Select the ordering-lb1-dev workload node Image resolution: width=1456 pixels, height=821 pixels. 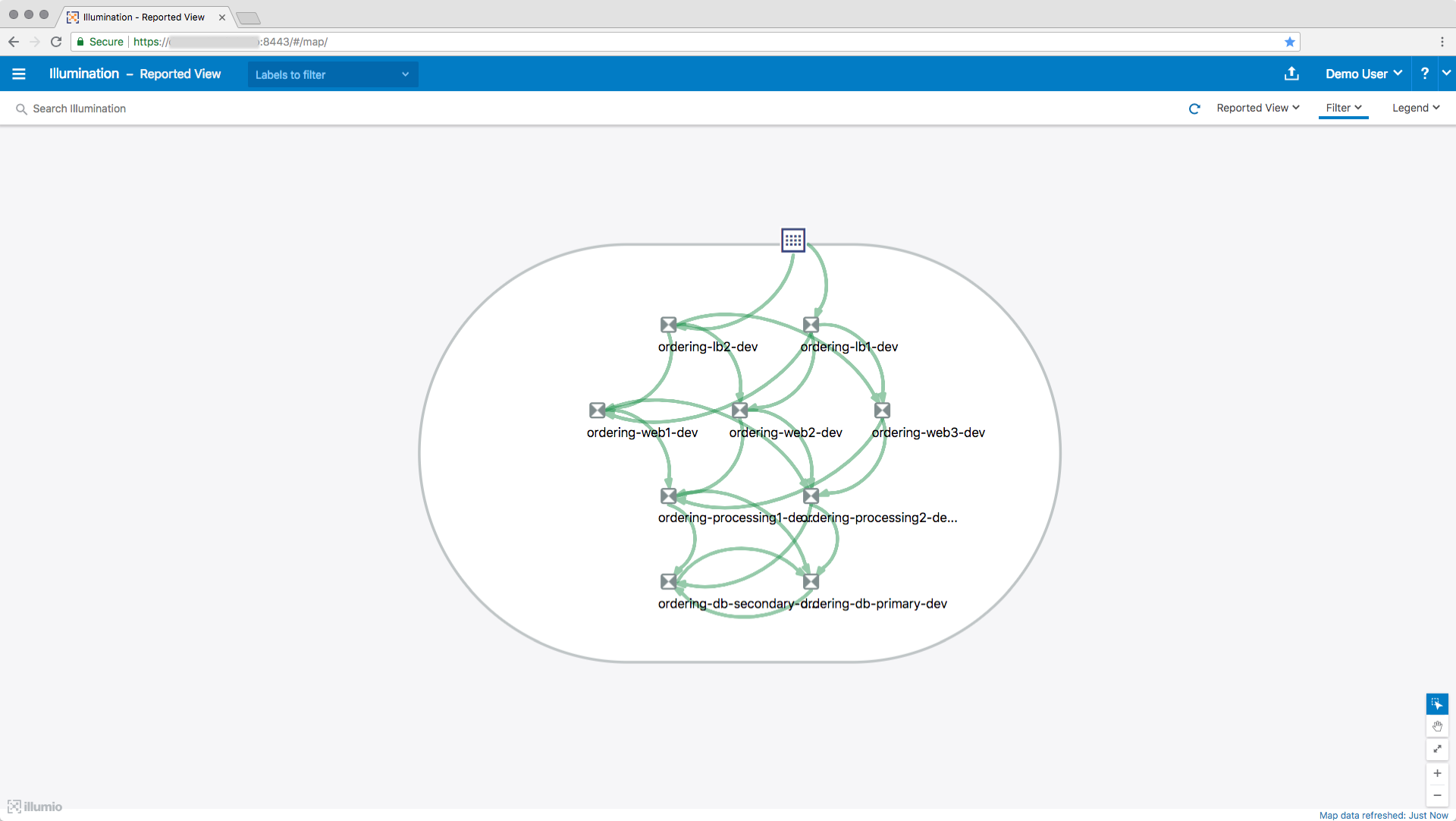[x=811, y=325]
